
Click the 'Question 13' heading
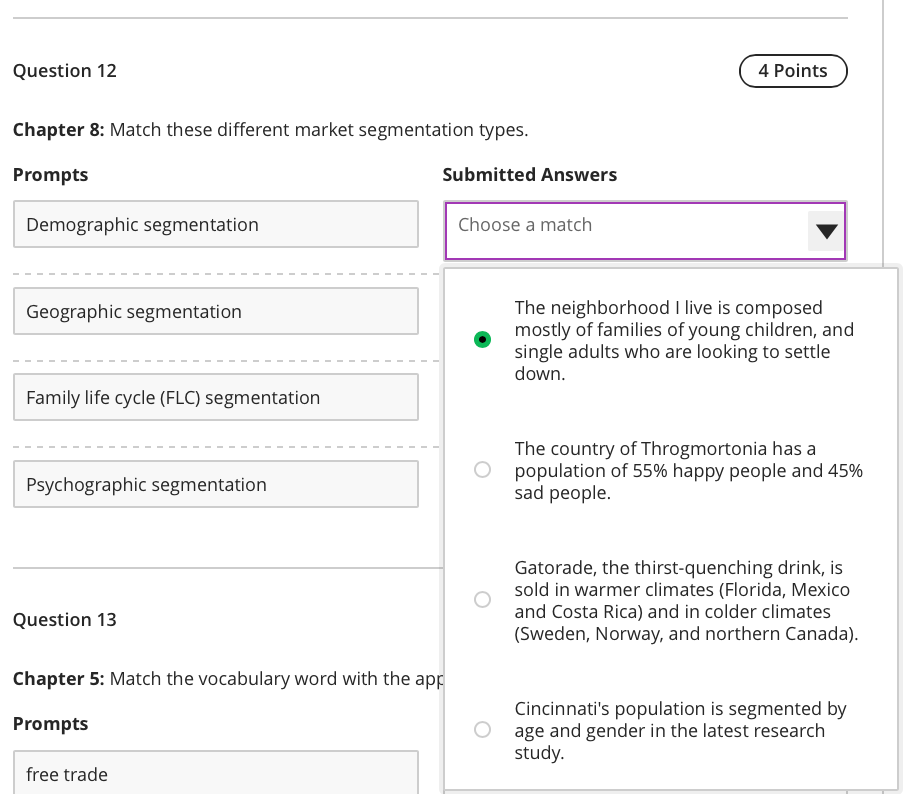pos(65,620)
